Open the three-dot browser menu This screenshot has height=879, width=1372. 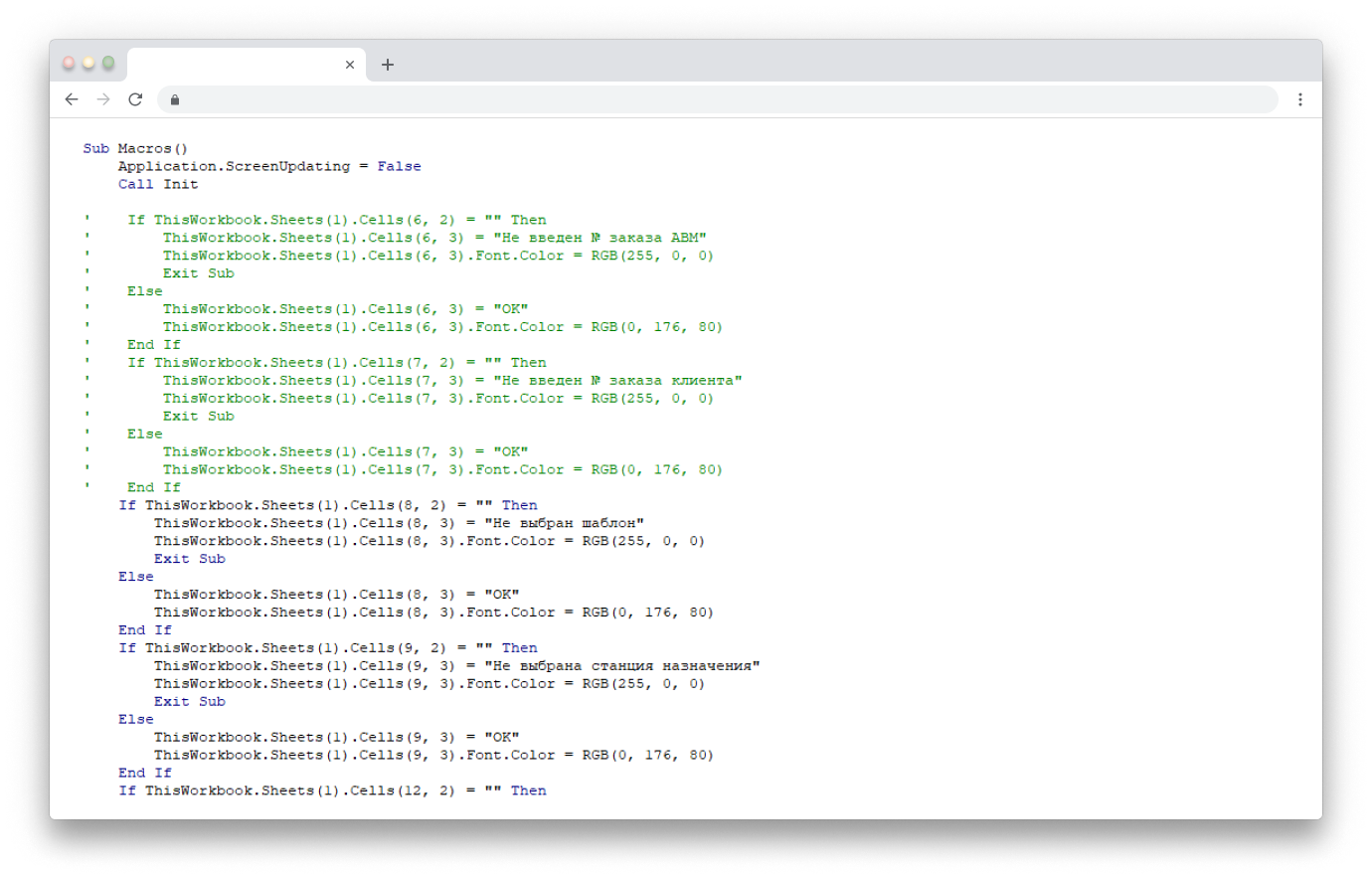click(x=1300, y=99)
